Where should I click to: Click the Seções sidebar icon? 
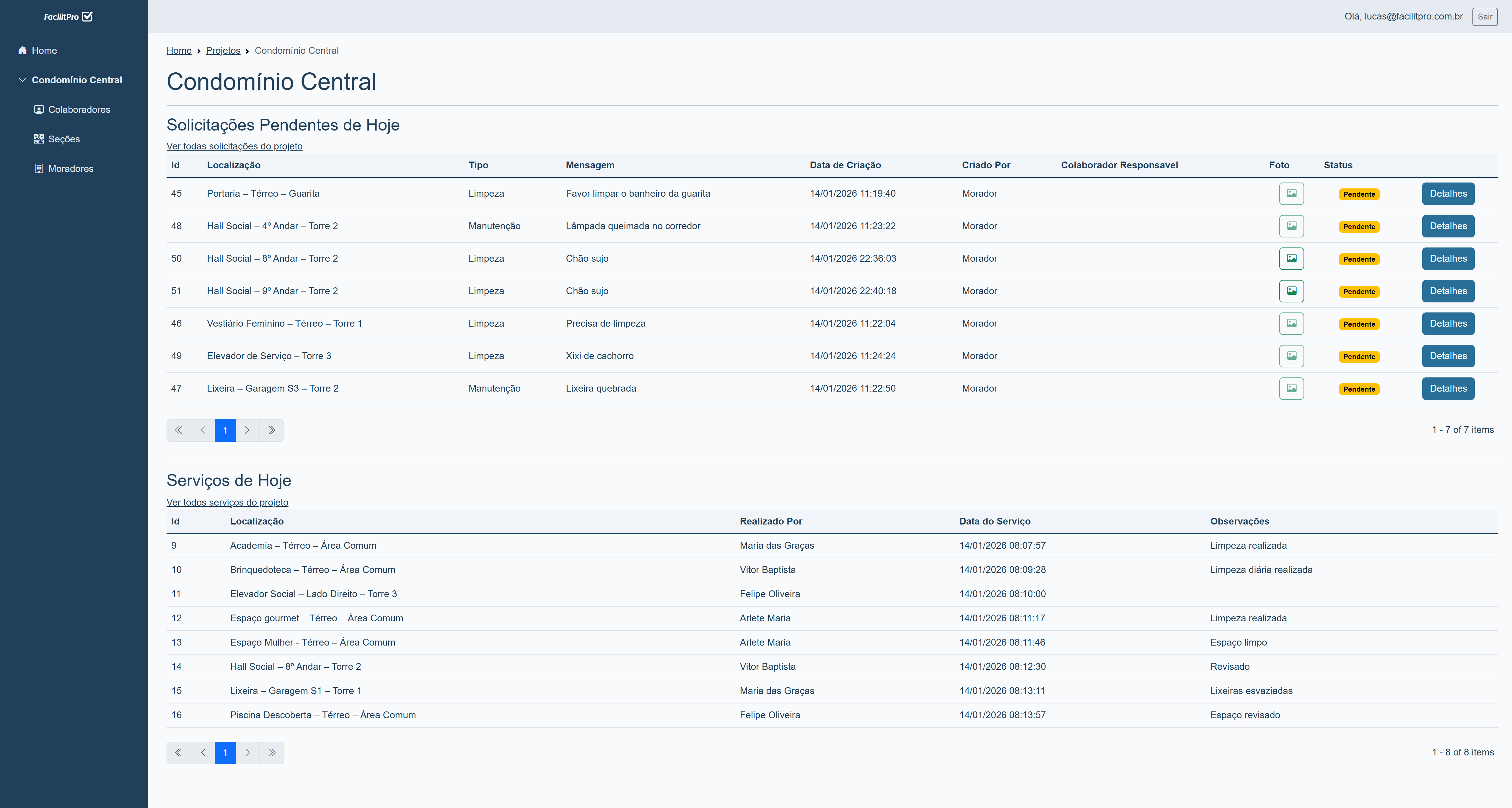pos(39,139)
